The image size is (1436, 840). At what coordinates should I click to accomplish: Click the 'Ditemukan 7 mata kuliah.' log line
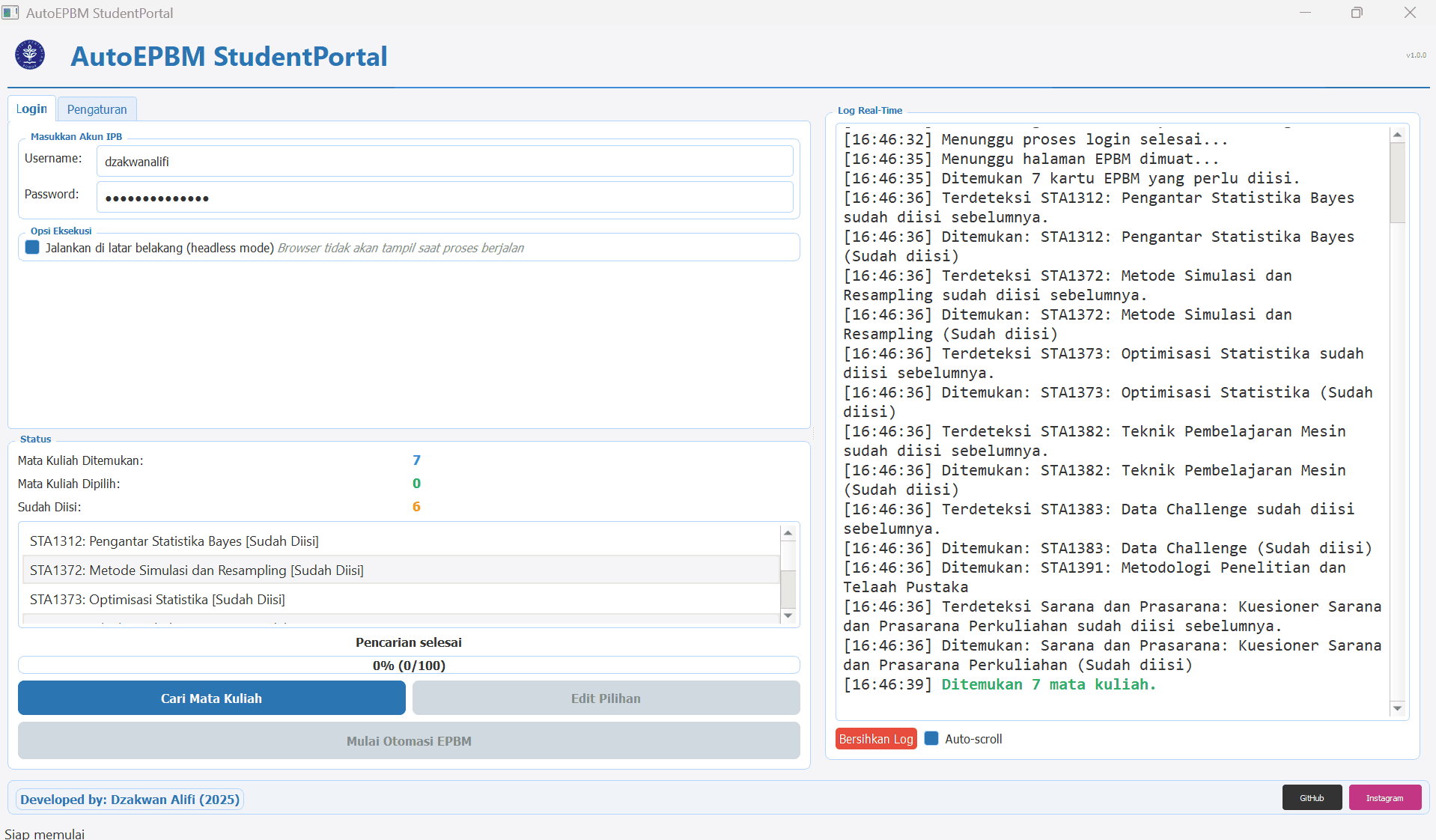[1048, 684]
